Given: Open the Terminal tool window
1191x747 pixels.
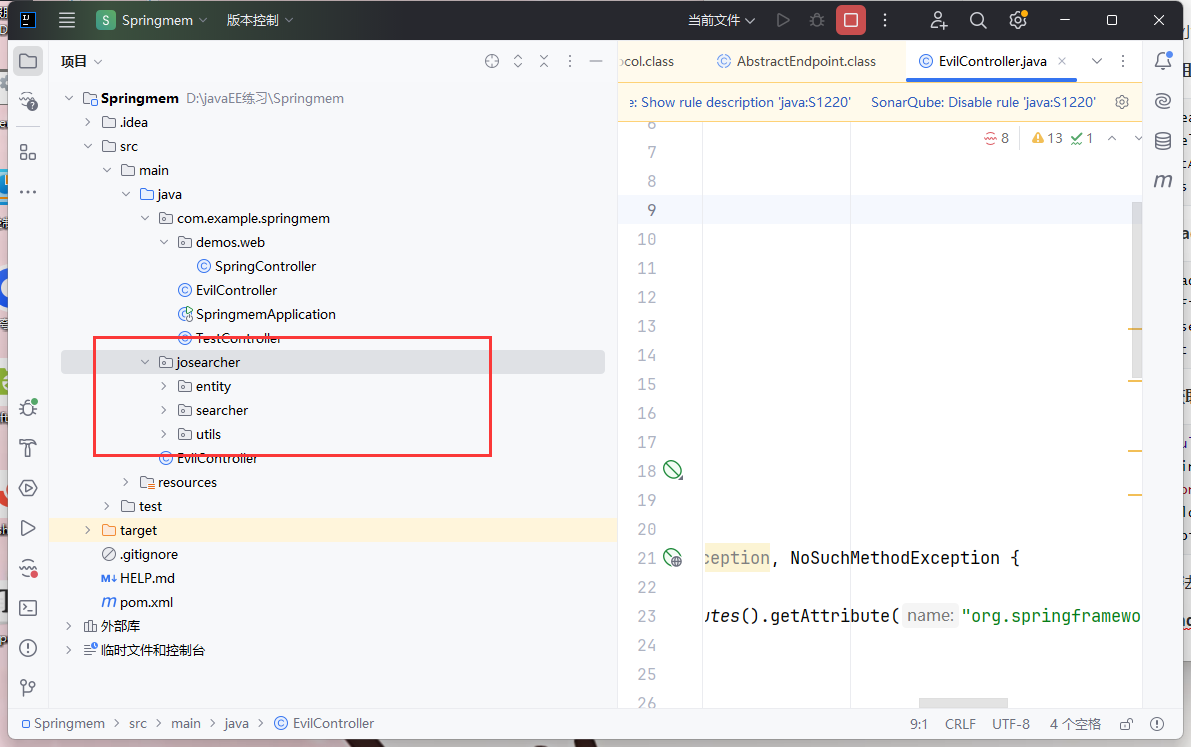Looking at the screenshot, I should 28,607.
